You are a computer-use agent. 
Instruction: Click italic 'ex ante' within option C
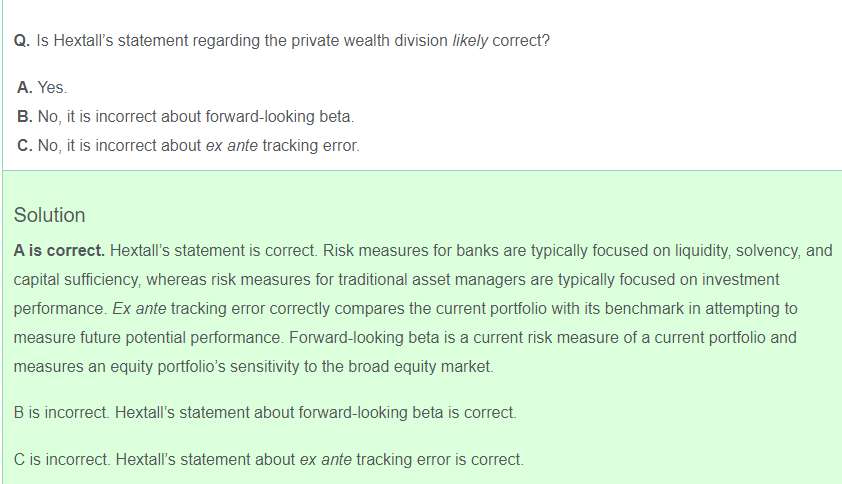tap(231, 146)
